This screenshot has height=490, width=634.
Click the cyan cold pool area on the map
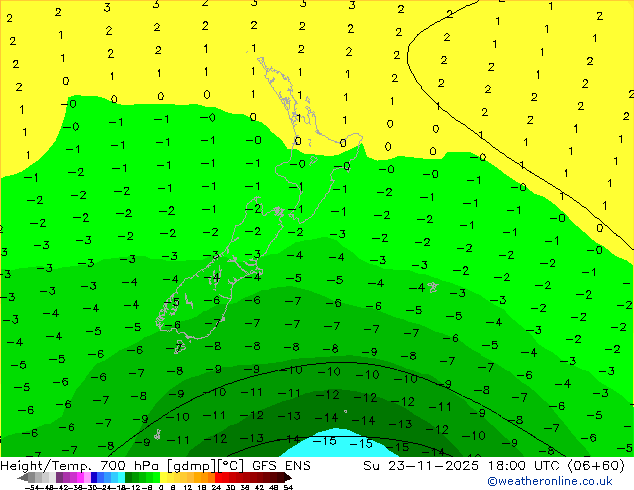[338, 445]
